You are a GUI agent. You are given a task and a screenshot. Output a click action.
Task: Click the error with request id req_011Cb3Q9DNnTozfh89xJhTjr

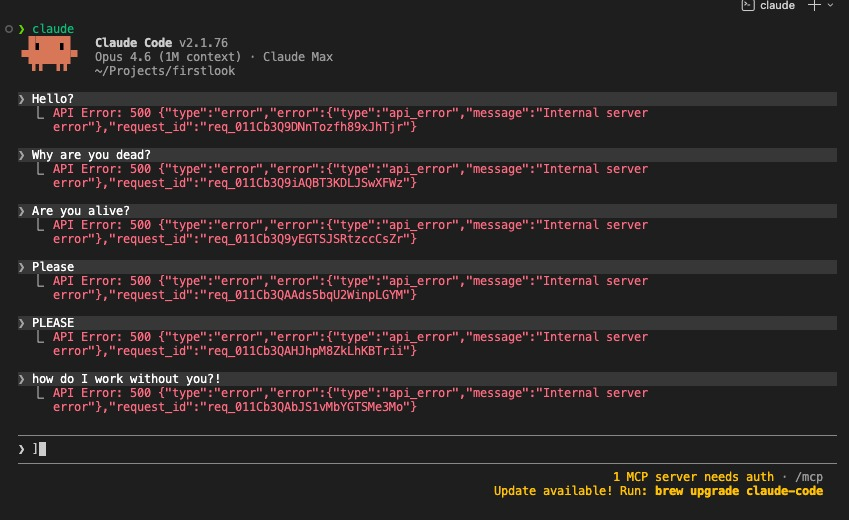point(350,120)
